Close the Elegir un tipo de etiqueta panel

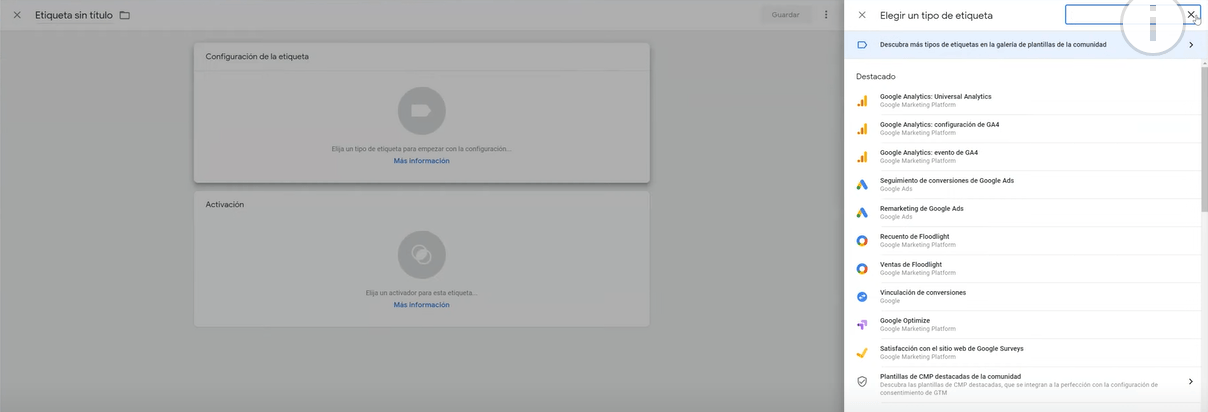tap(862, 15)
